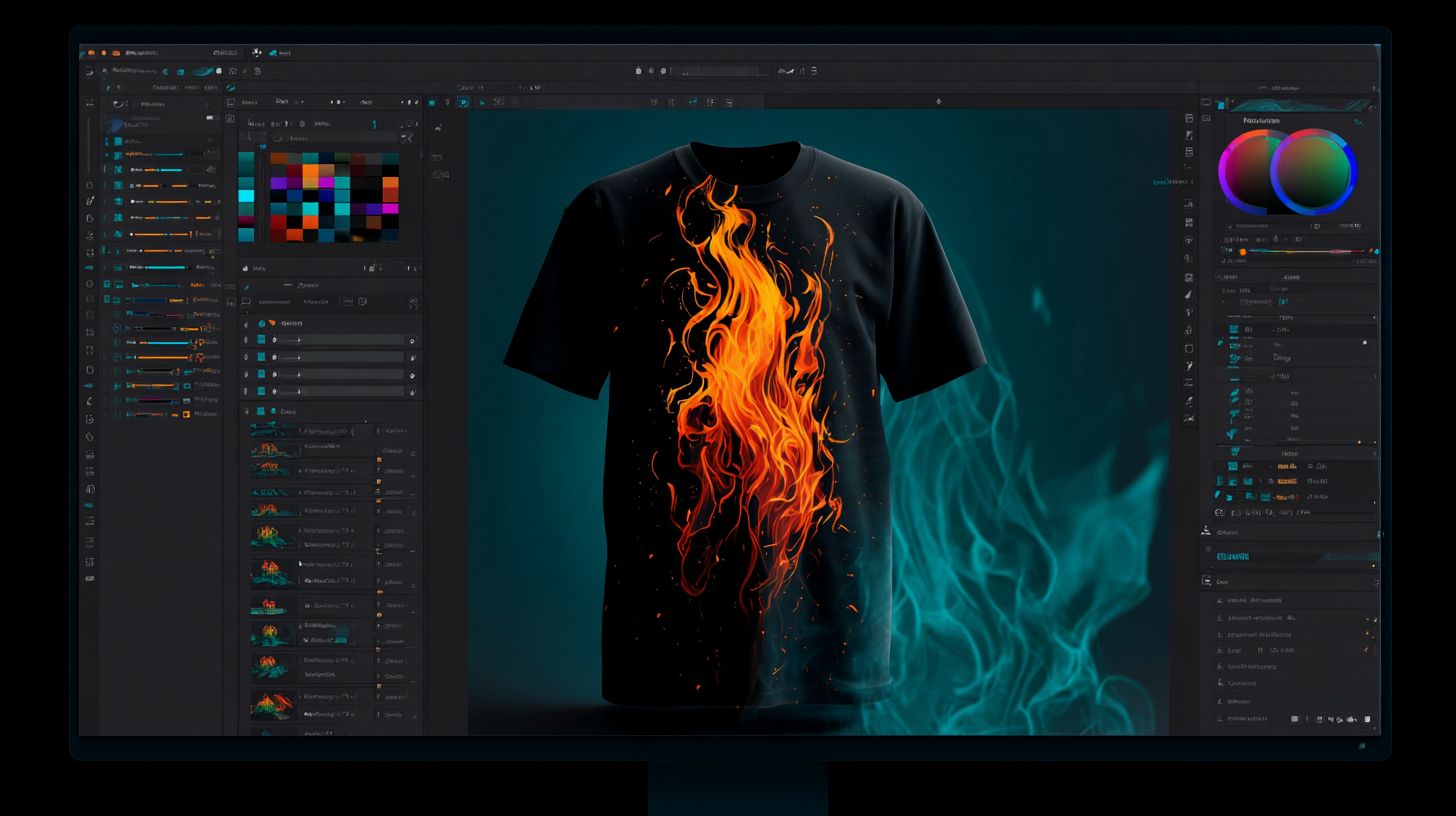Click the circular icon at right of the first slider row
This screenshot has height=816, width=1456.
coord(411,340)
